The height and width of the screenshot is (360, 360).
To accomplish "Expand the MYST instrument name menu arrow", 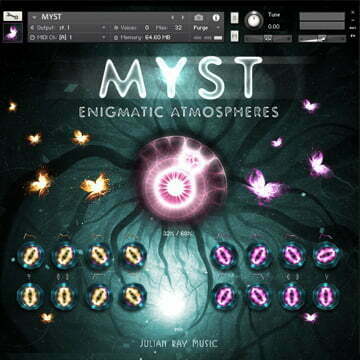I will [34, 17].
